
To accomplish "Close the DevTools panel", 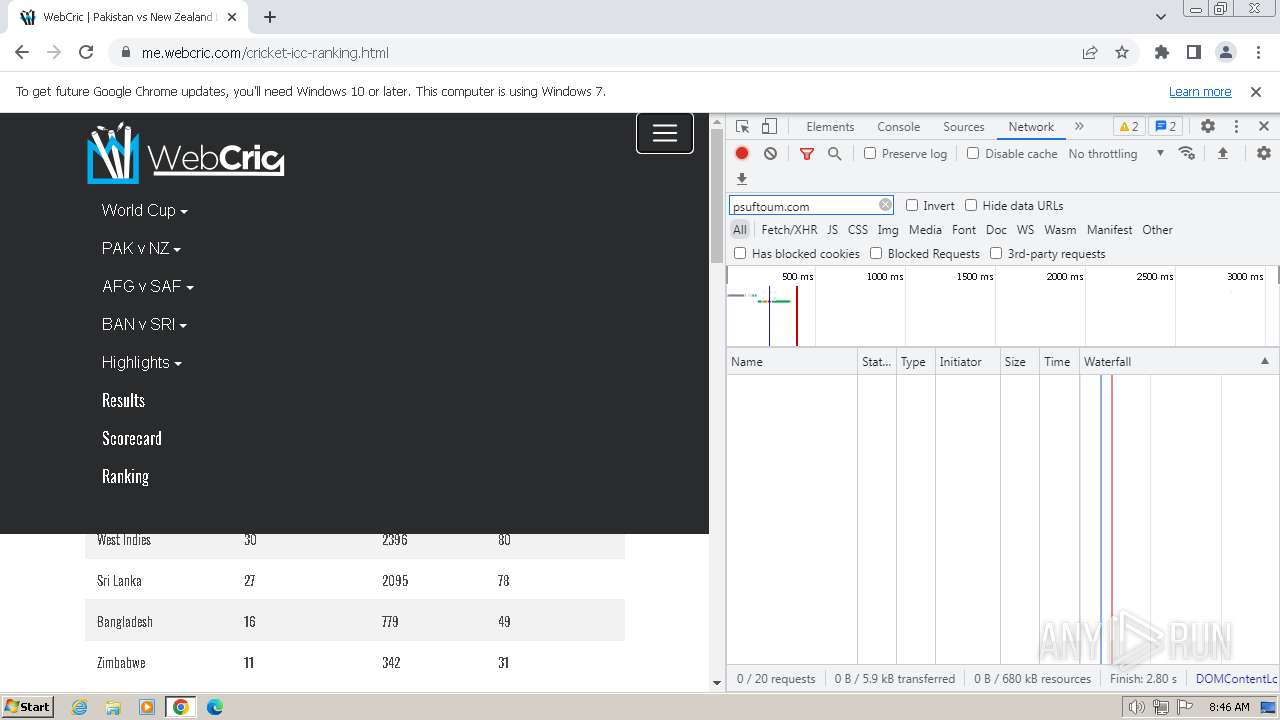I will (1264, 127).
